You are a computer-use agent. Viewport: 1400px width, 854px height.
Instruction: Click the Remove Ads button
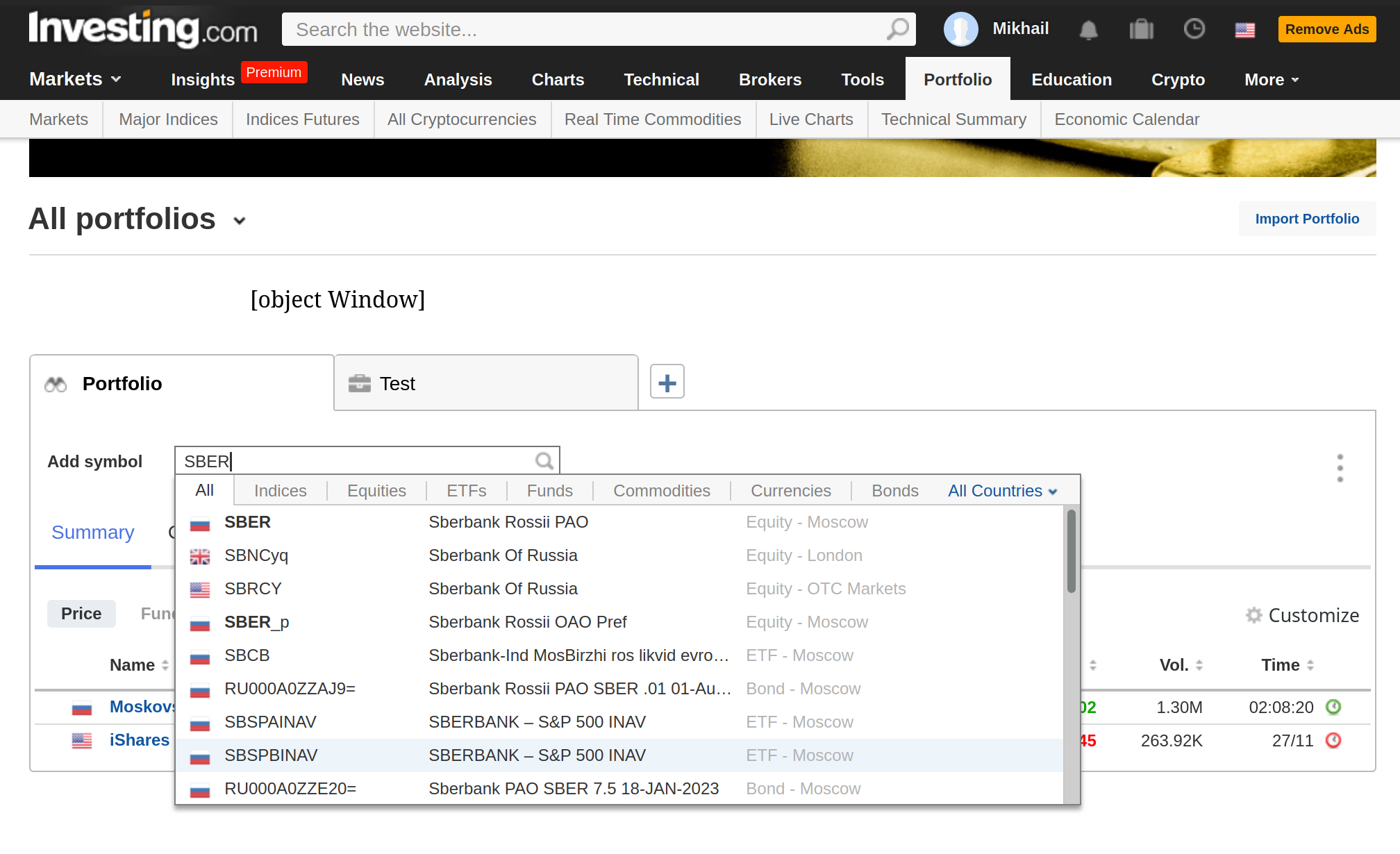point(1326,29)
